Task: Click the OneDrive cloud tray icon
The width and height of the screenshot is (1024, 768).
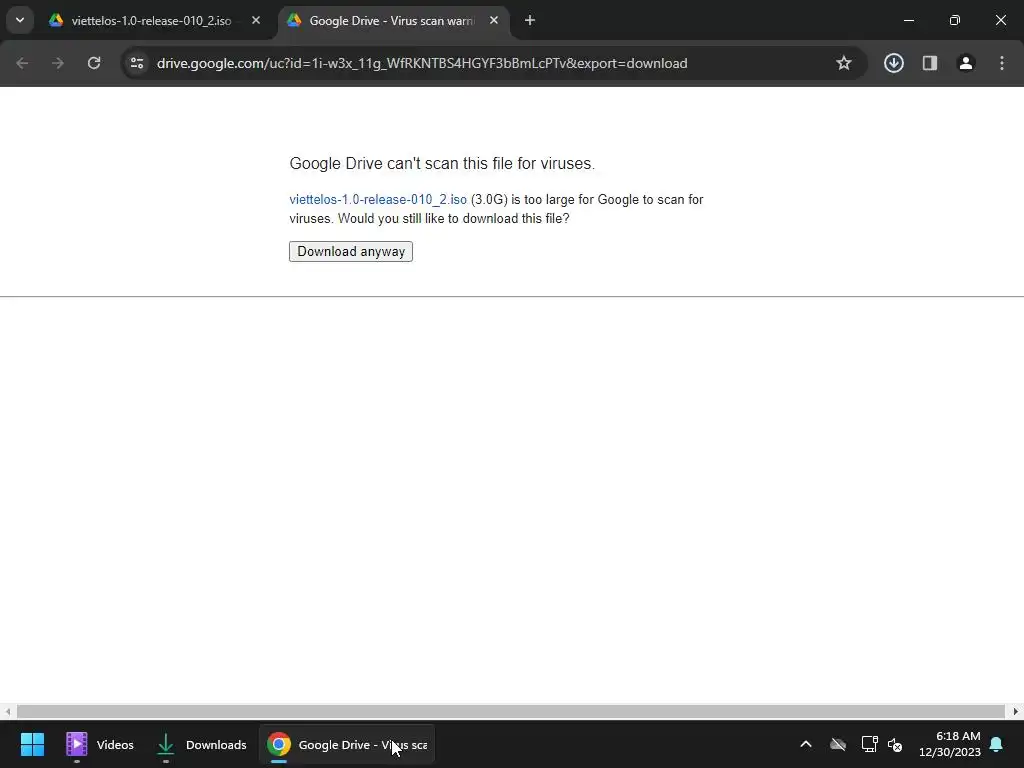Action: 838,744
